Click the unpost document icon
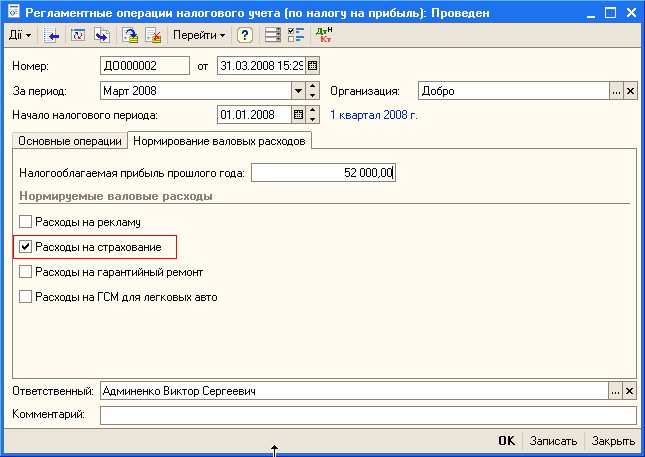 (153, 35)
